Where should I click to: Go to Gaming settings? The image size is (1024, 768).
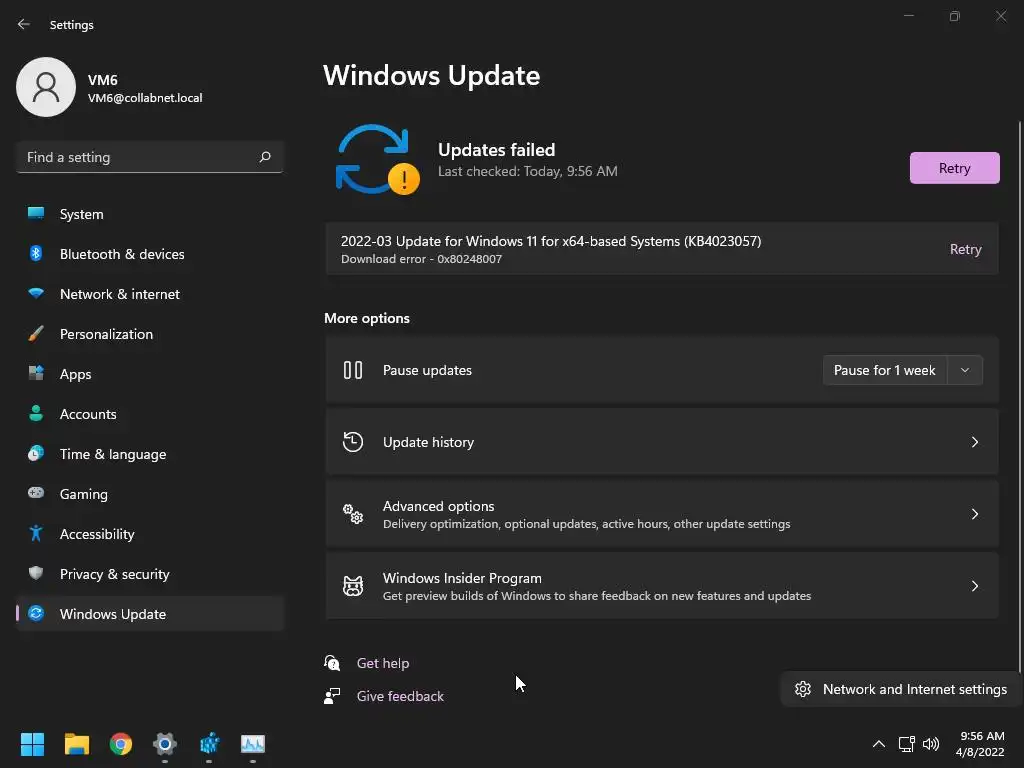coord(150,494)
